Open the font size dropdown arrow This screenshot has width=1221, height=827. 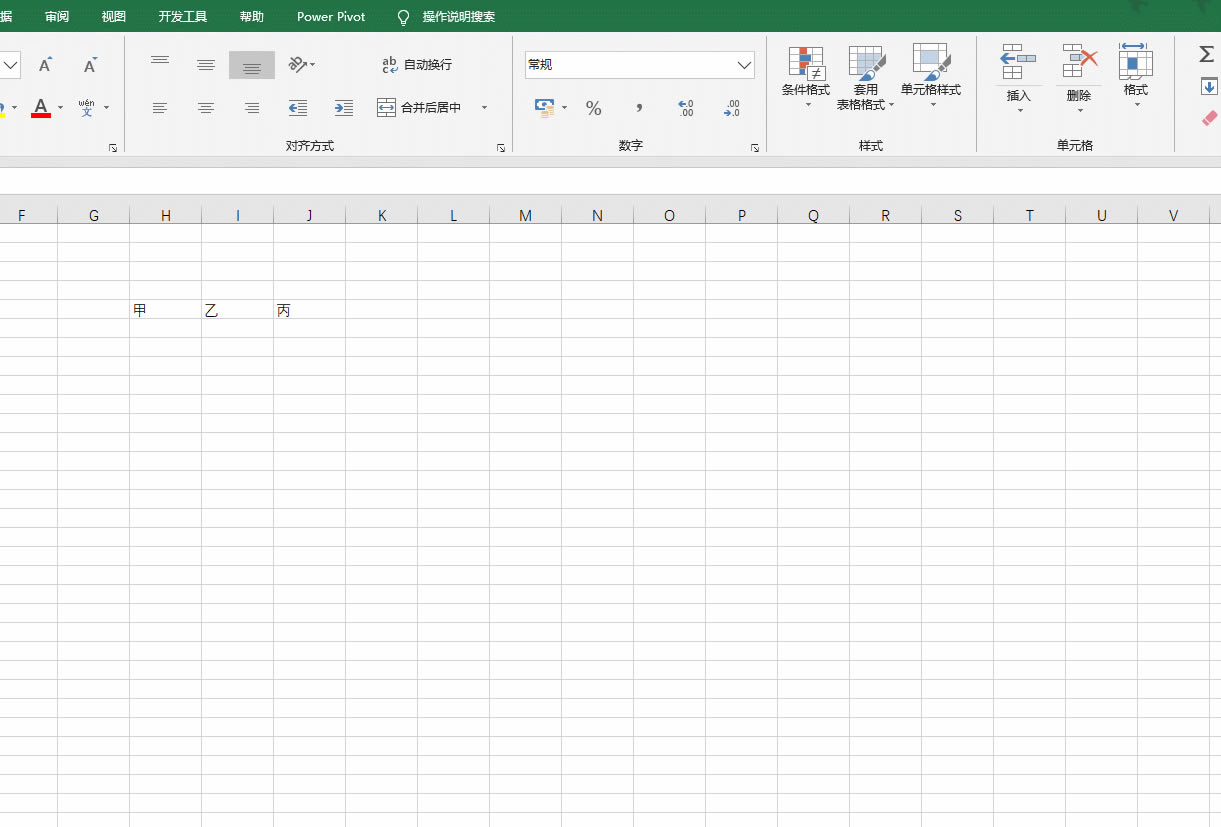coord(11,65)
